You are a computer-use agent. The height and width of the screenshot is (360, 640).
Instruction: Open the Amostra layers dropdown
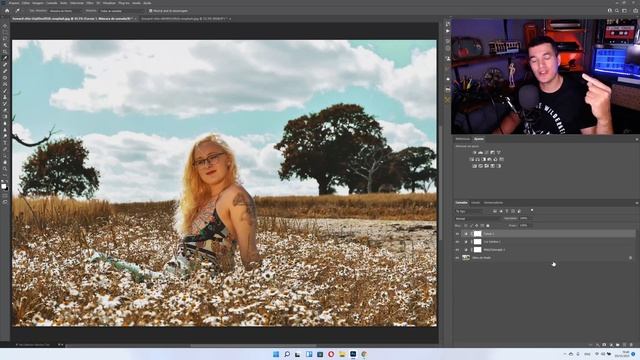point(122,11)
